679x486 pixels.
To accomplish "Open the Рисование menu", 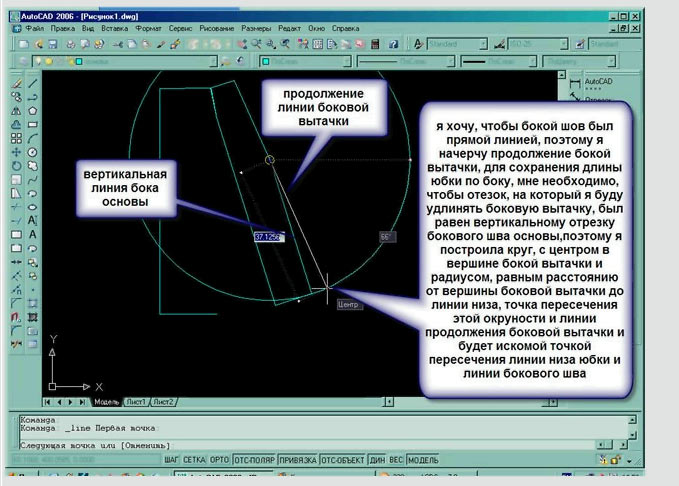I will coord(217,30).
